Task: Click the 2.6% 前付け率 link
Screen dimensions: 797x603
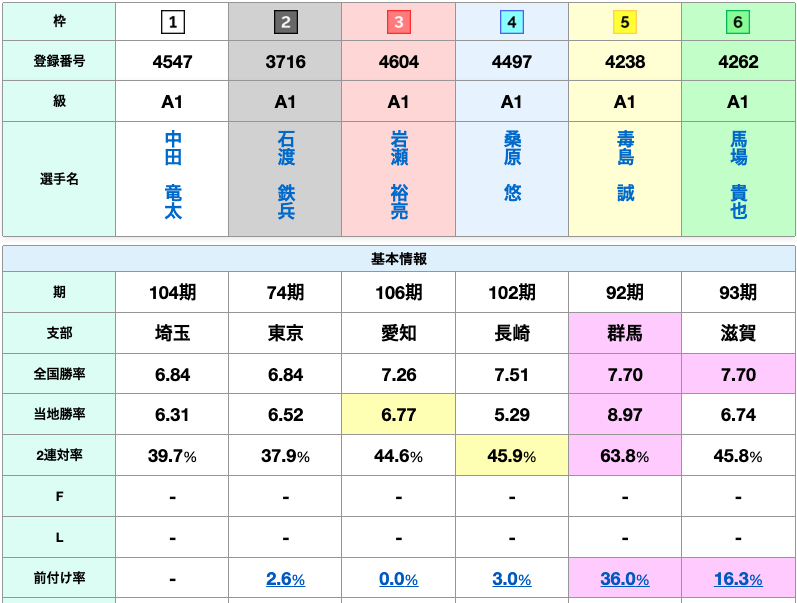Action: (x=286, y=579)
